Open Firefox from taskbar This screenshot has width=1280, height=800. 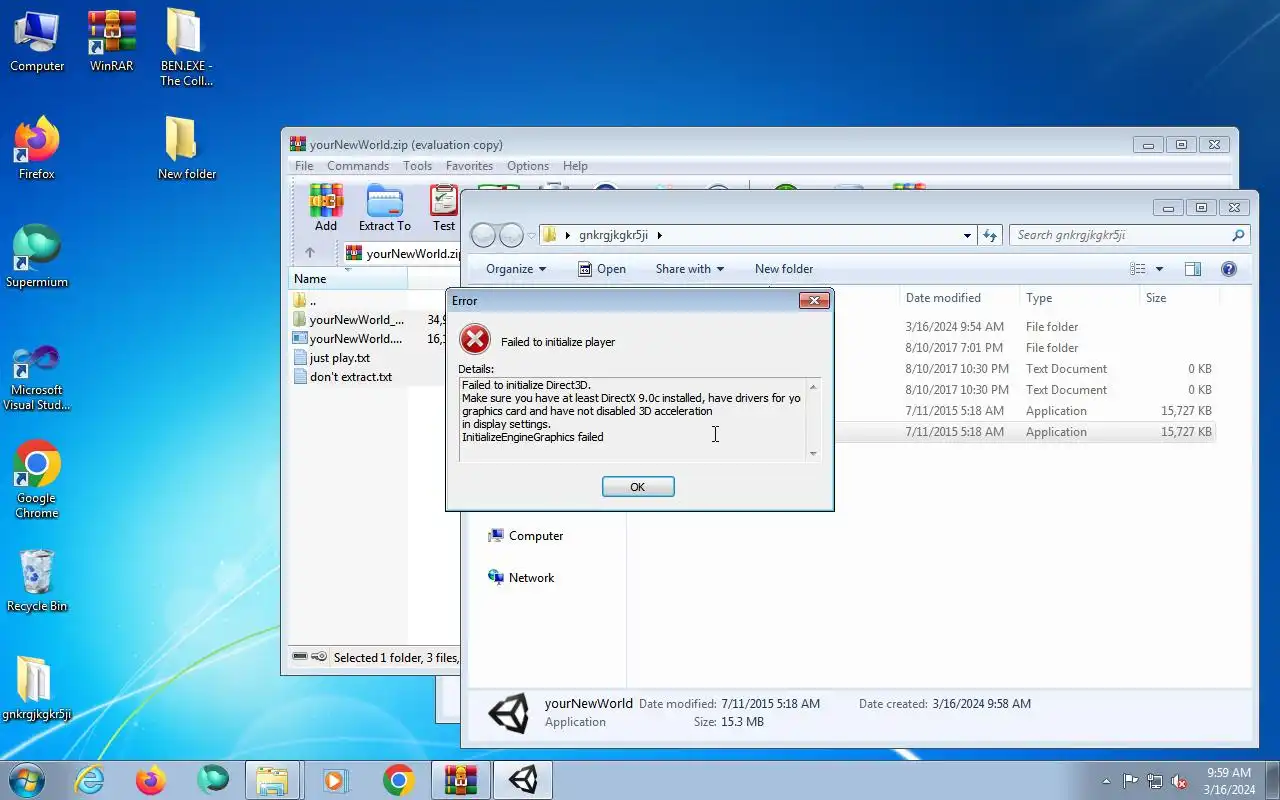[x=151, y=781]
